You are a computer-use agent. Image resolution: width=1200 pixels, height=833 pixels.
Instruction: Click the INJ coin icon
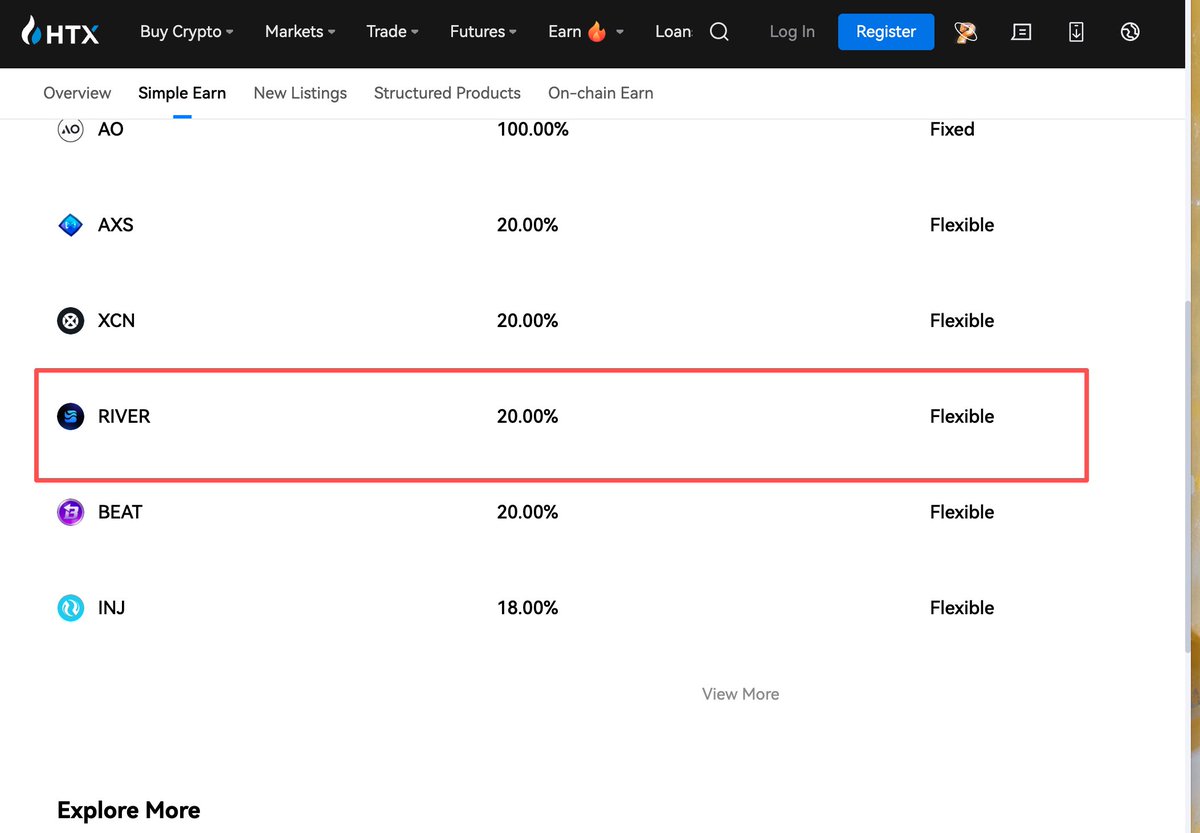[71, 608]
